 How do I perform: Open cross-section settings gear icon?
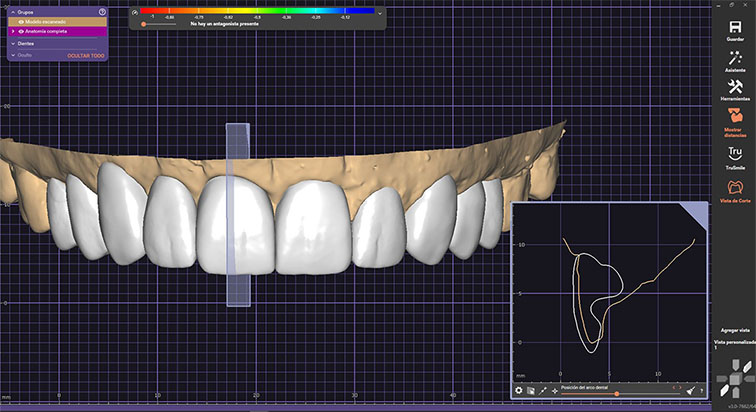(x=519, y=390)
